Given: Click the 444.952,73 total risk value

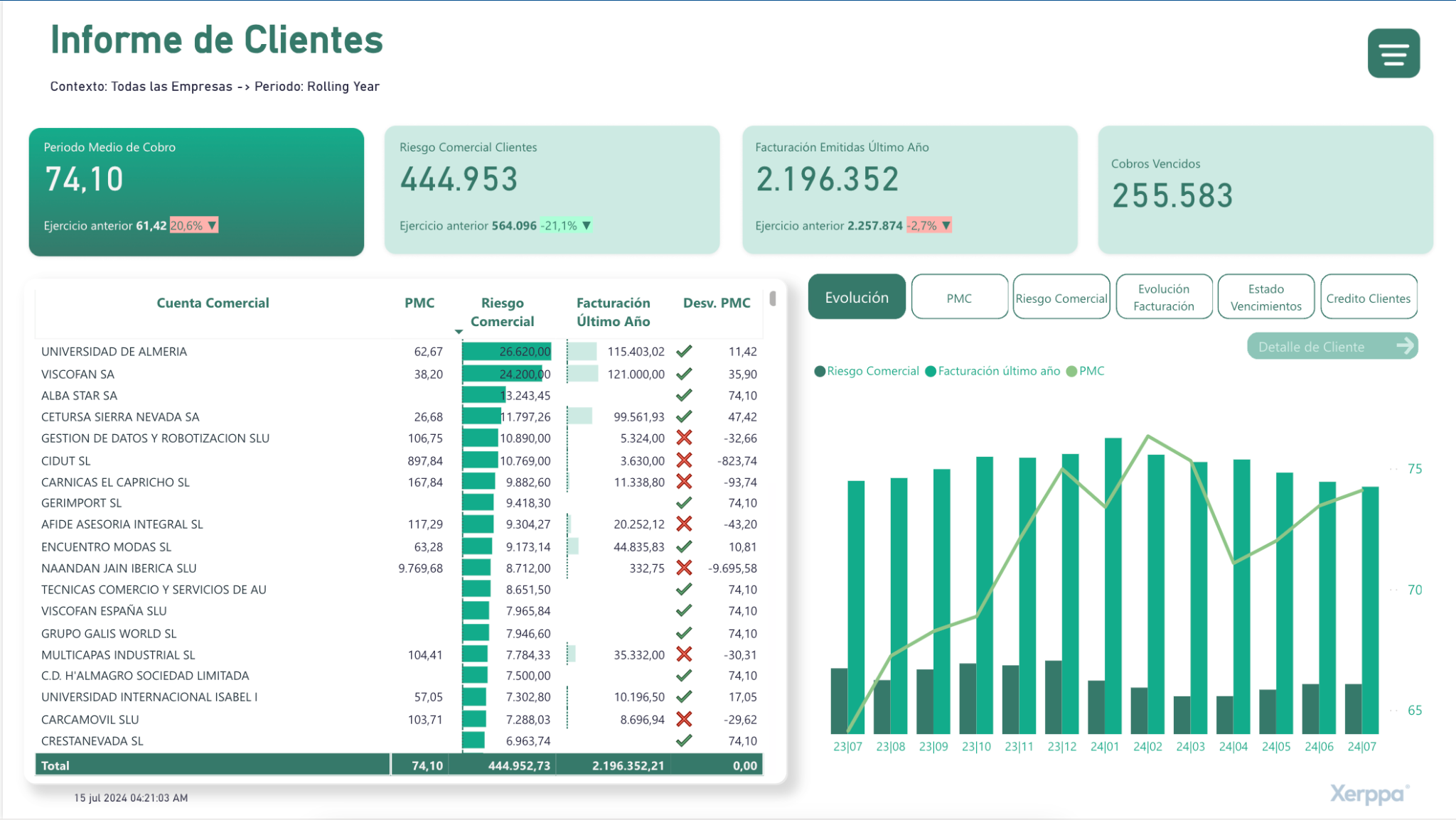Looking at the screenshot, I should [519, 765].
